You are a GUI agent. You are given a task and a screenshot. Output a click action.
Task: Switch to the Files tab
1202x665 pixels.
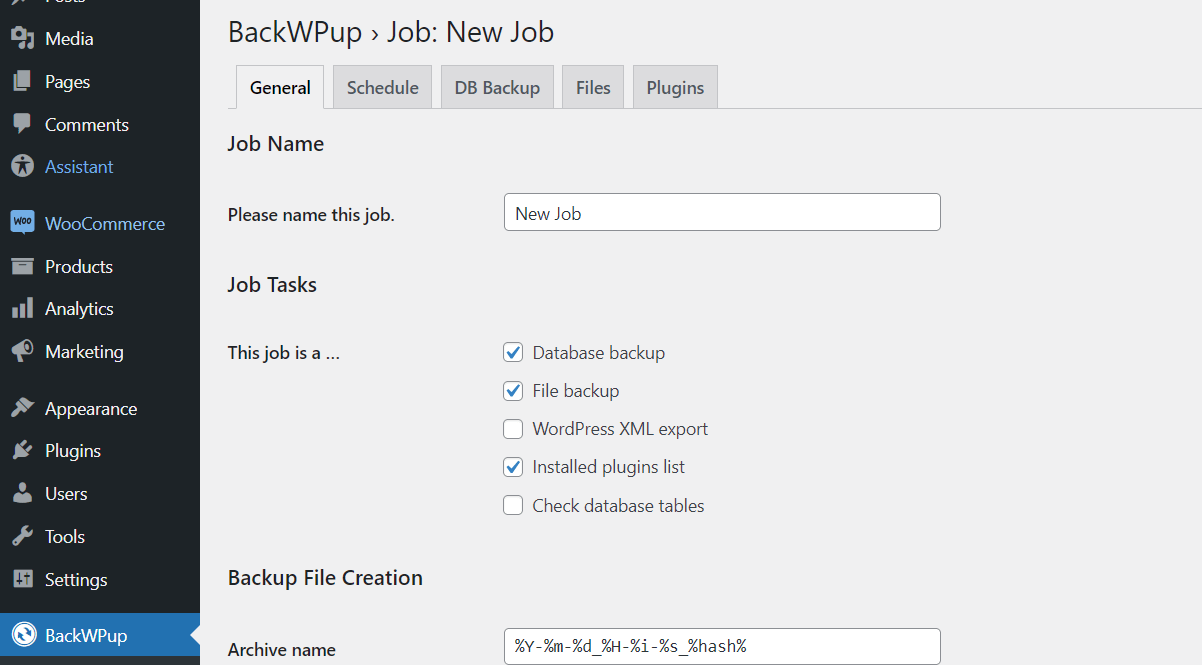click(x=593, y=87)
